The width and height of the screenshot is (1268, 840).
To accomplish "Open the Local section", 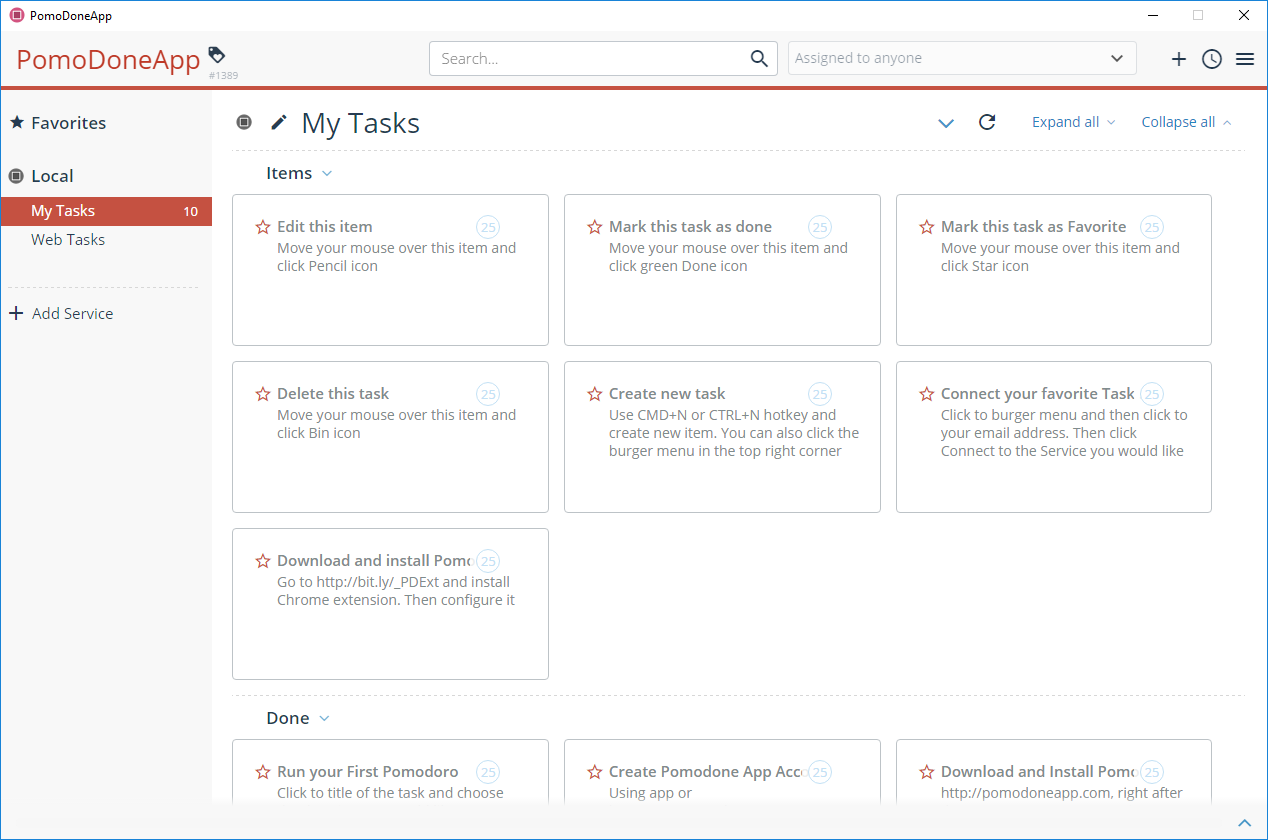I will [x=52, y=176].
